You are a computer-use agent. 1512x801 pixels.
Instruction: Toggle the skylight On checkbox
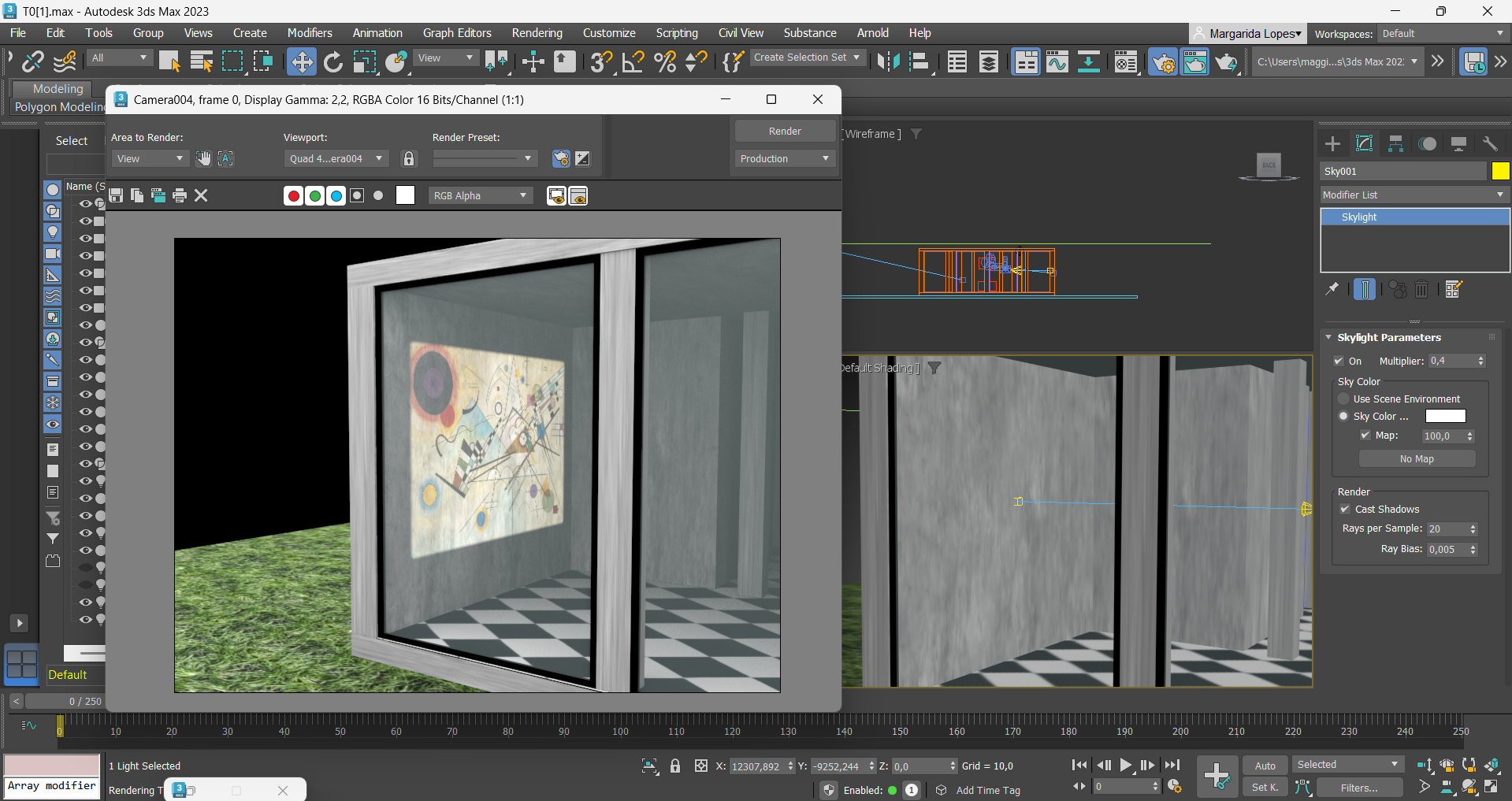1339,362
